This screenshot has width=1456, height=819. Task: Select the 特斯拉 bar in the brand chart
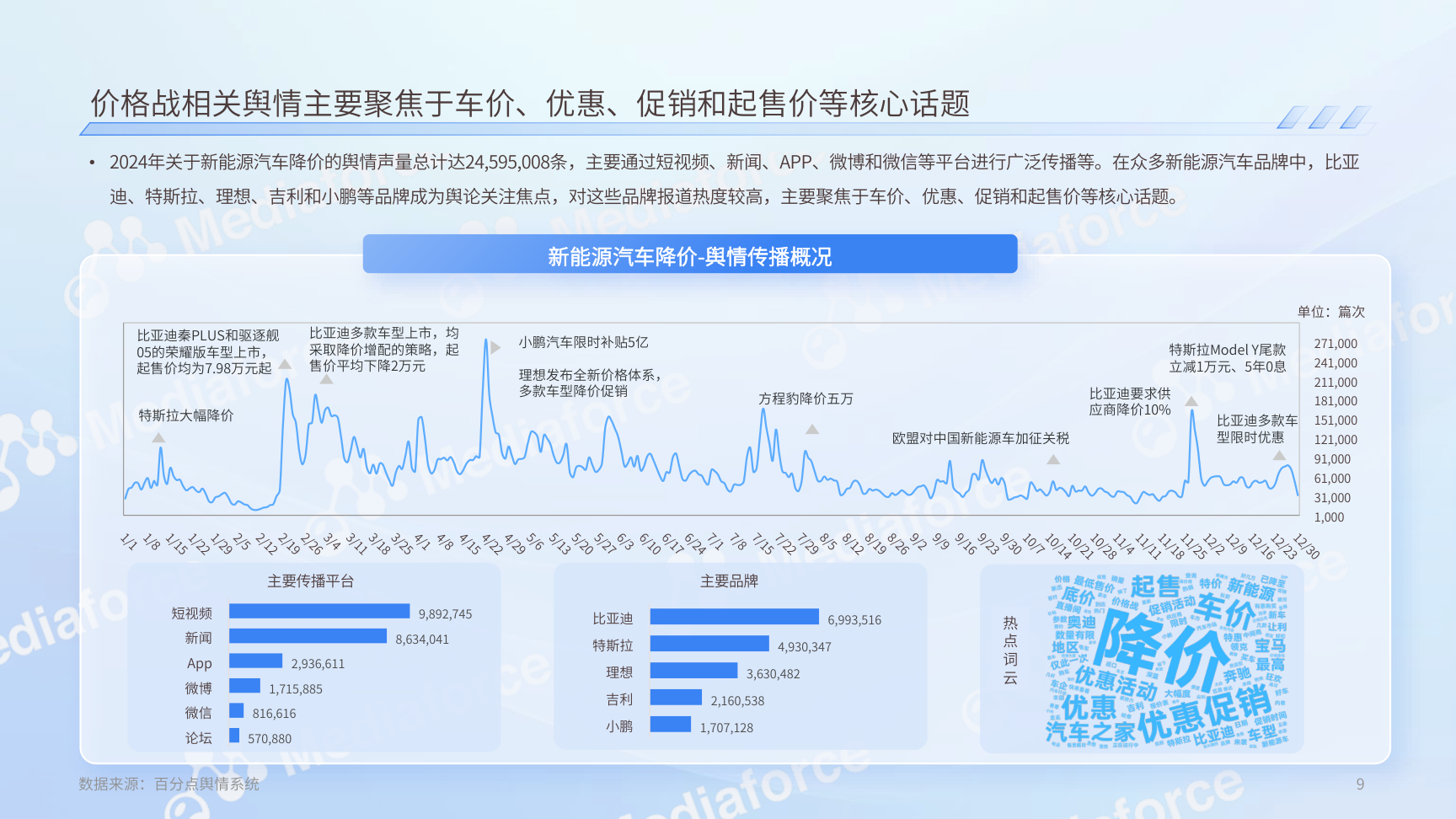[709, 644]
